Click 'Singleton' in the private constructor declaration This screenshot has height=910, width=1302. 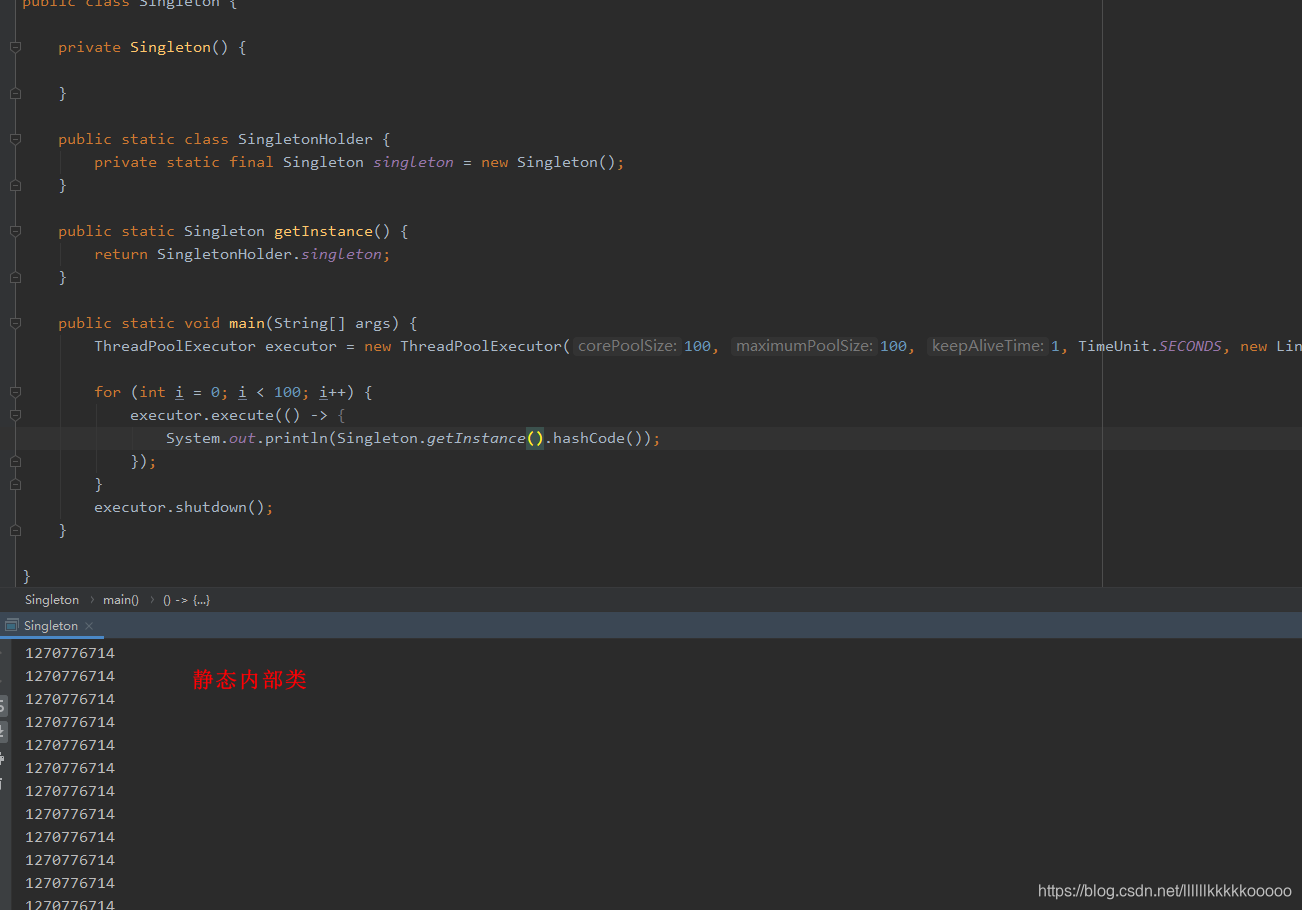click(170, 47)
